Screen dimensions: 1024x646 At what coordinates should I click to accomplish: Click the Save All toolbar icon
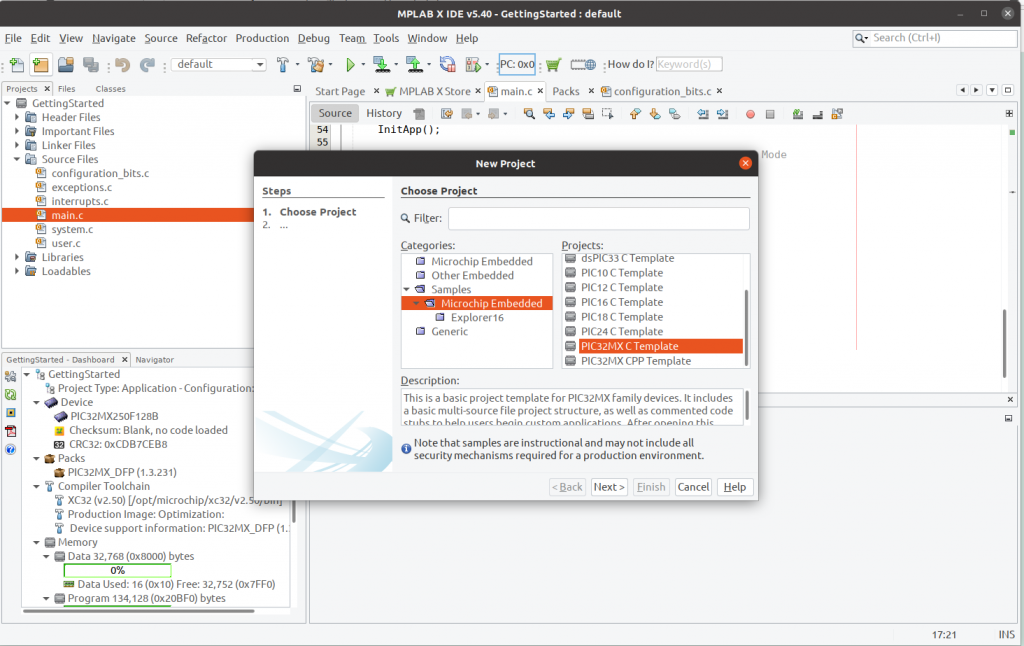click(x=91, y=65)
